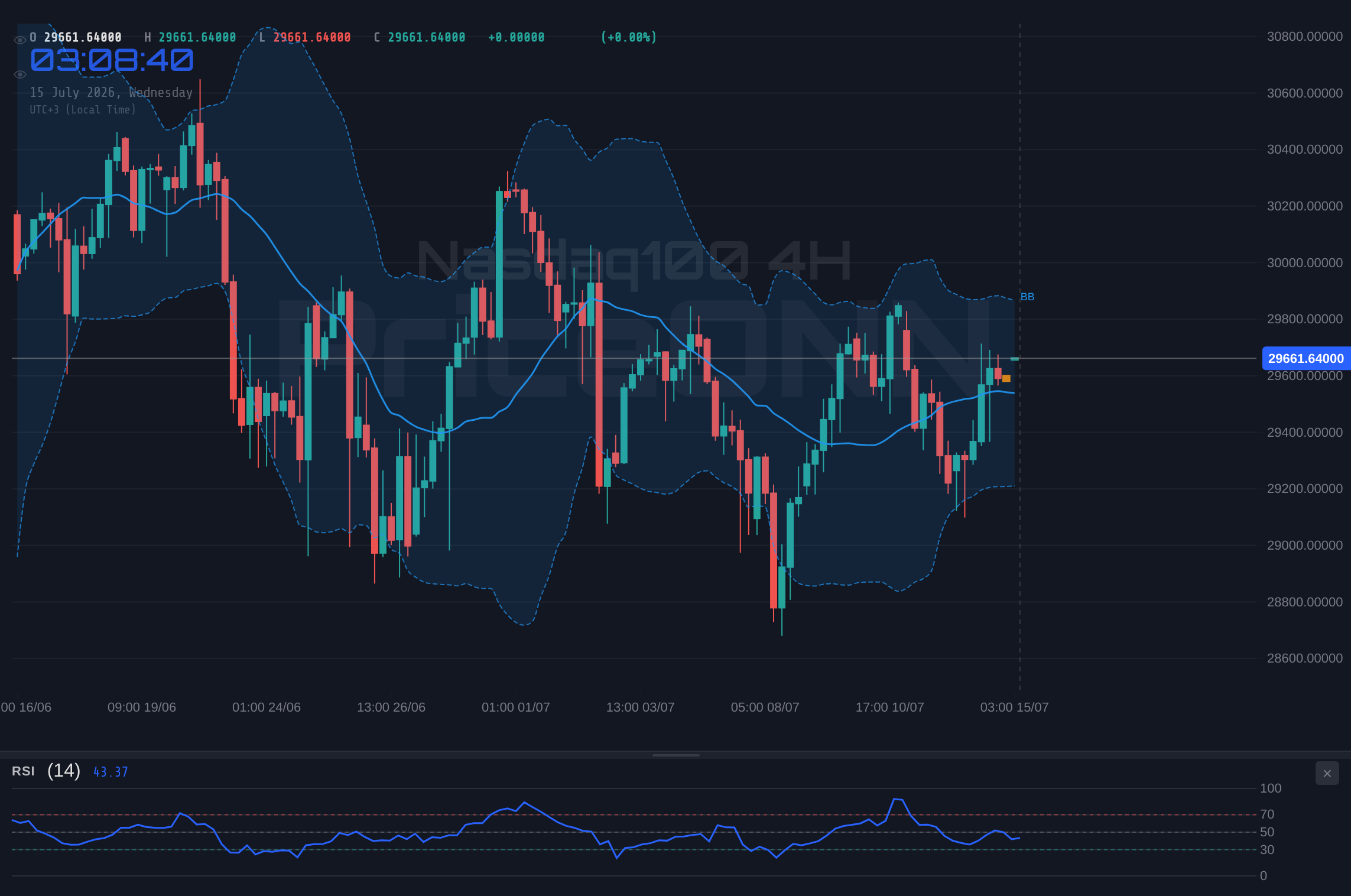
Task: Click the Close price value after C
Action: 427,37
